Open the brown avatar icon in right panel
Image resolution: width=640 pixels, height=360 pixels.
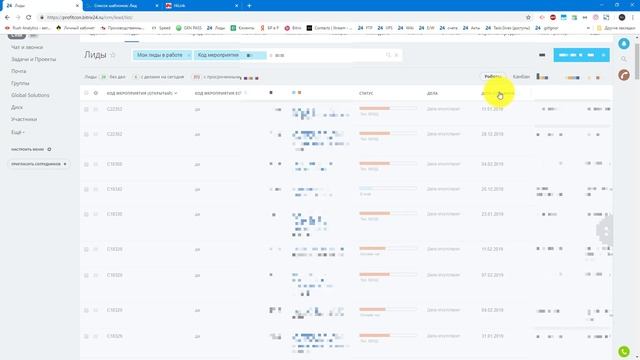point(624,75)
